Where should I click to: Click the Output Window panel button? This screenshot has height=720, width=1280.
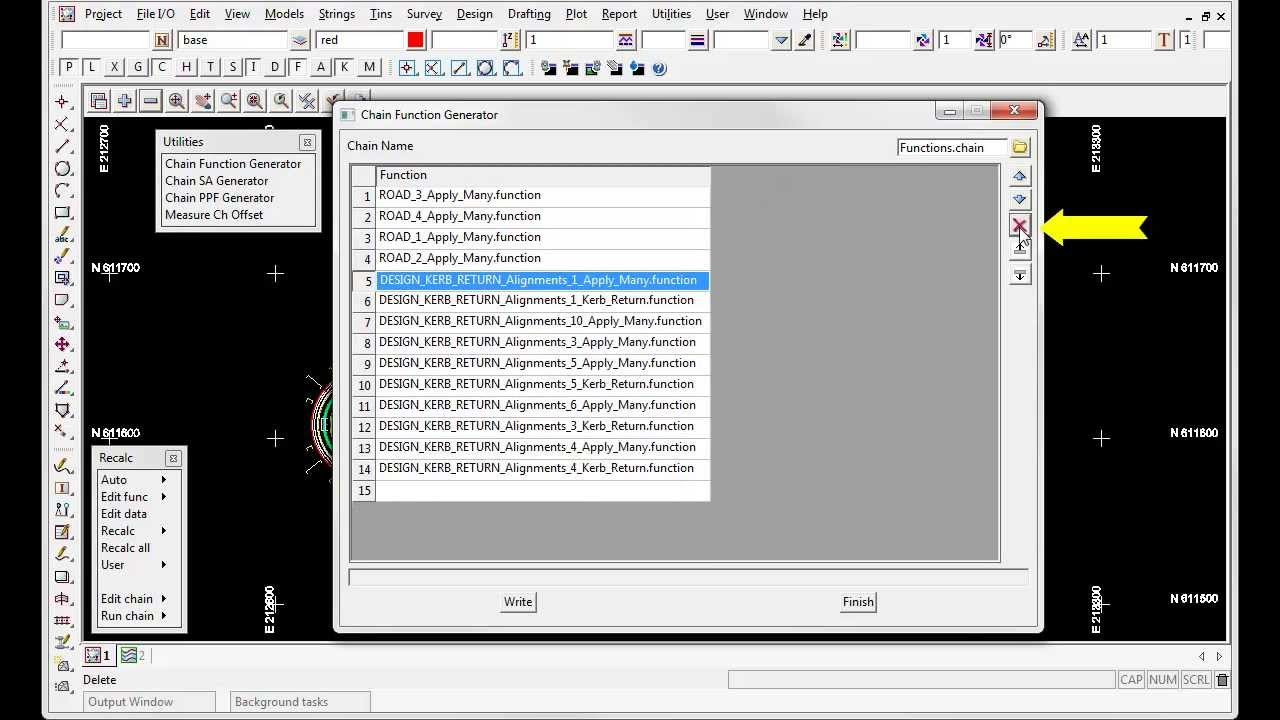coord(149,702)
